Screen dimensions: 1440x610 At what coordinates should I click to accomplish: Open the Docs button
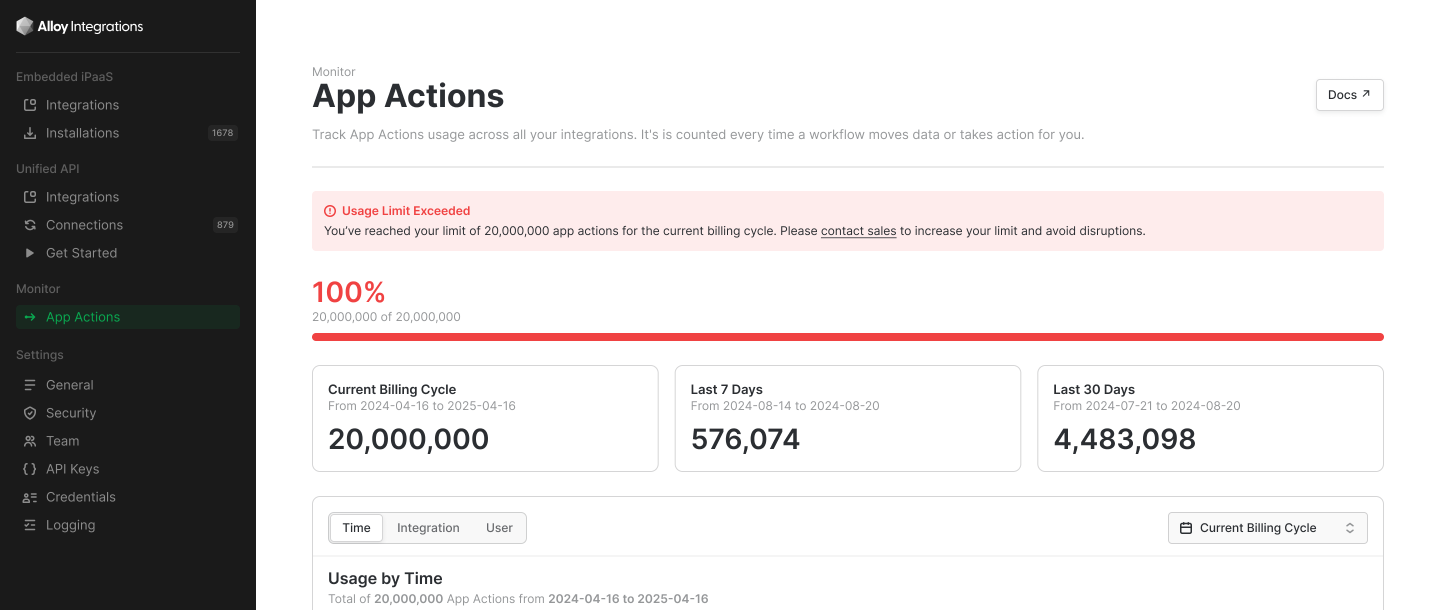point(1349,95)
